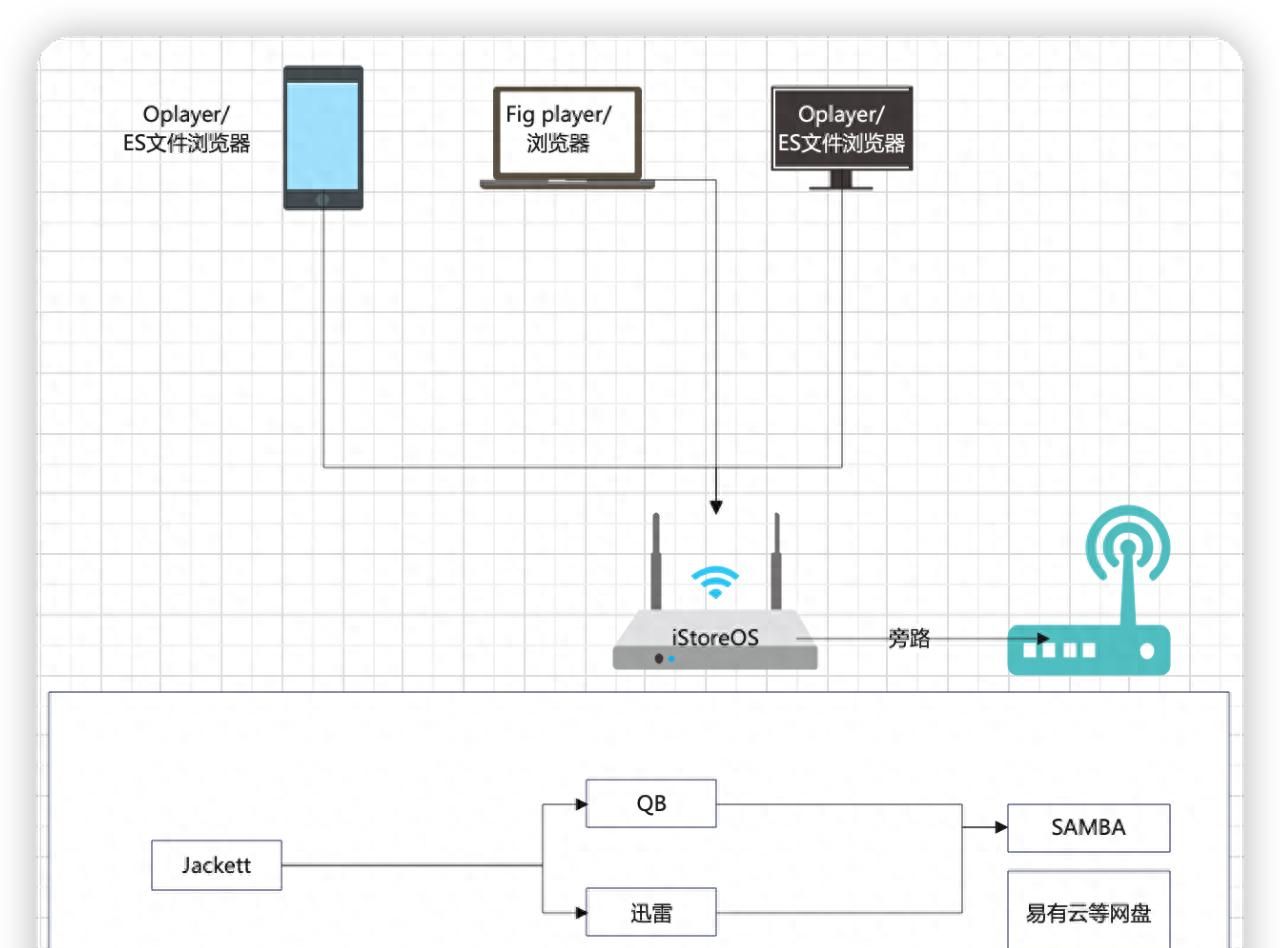
Task: Open the Jackett node
Action: pos(217,864)
